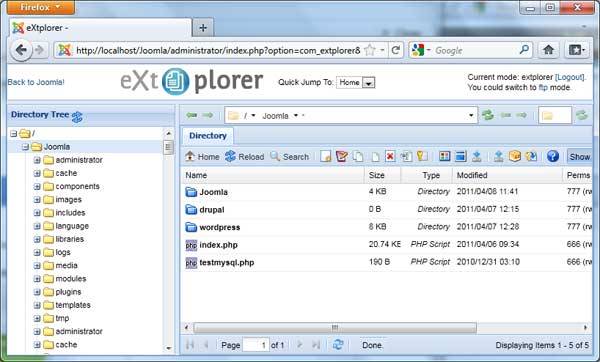The image size is (600, 362).
Task: Click the Change permissions key icon
Action: point(422,156)
